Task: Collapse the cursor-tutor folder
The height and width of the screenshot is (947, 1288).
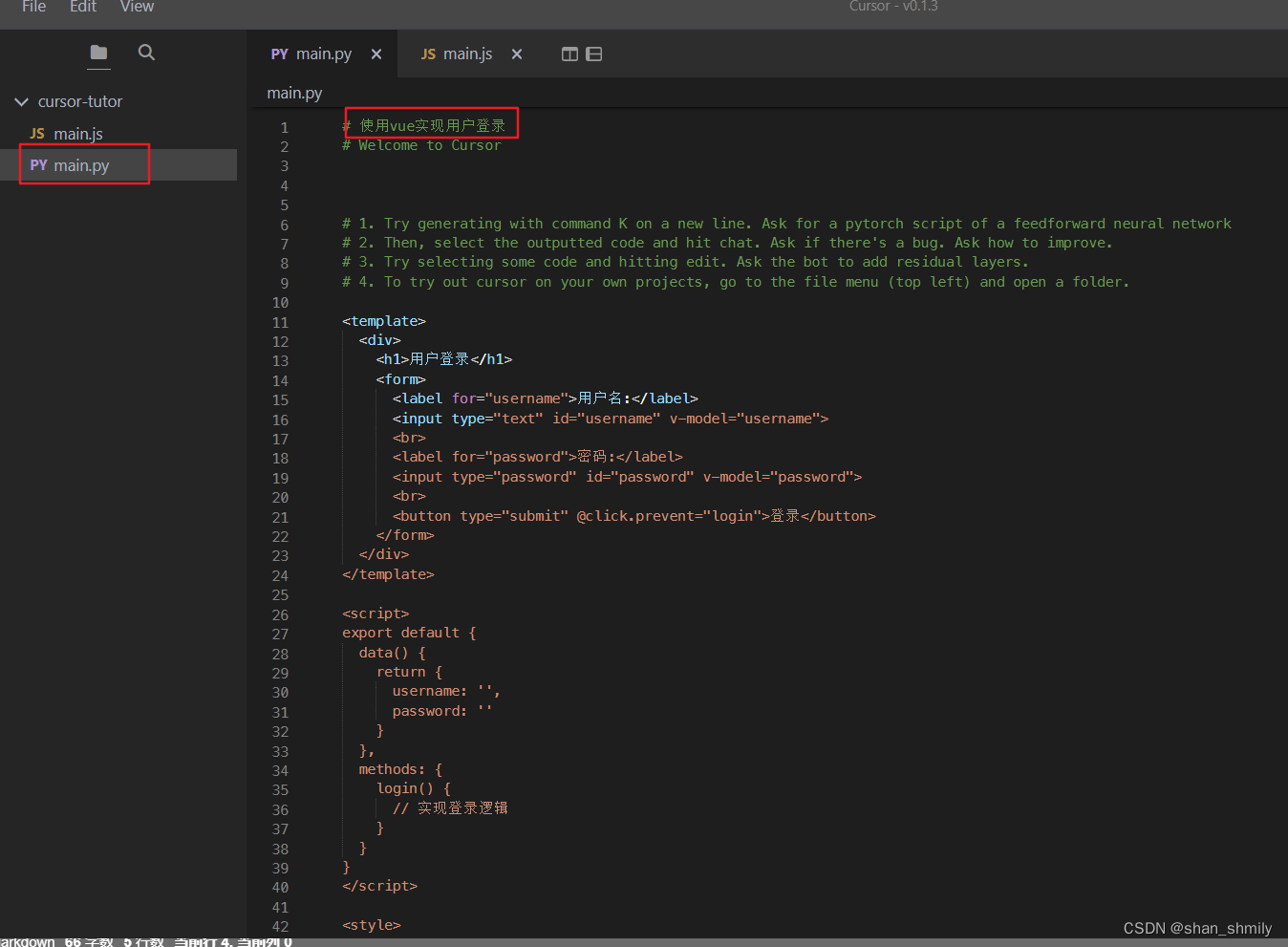Action: pyautogui.click(x=21, y=101)
